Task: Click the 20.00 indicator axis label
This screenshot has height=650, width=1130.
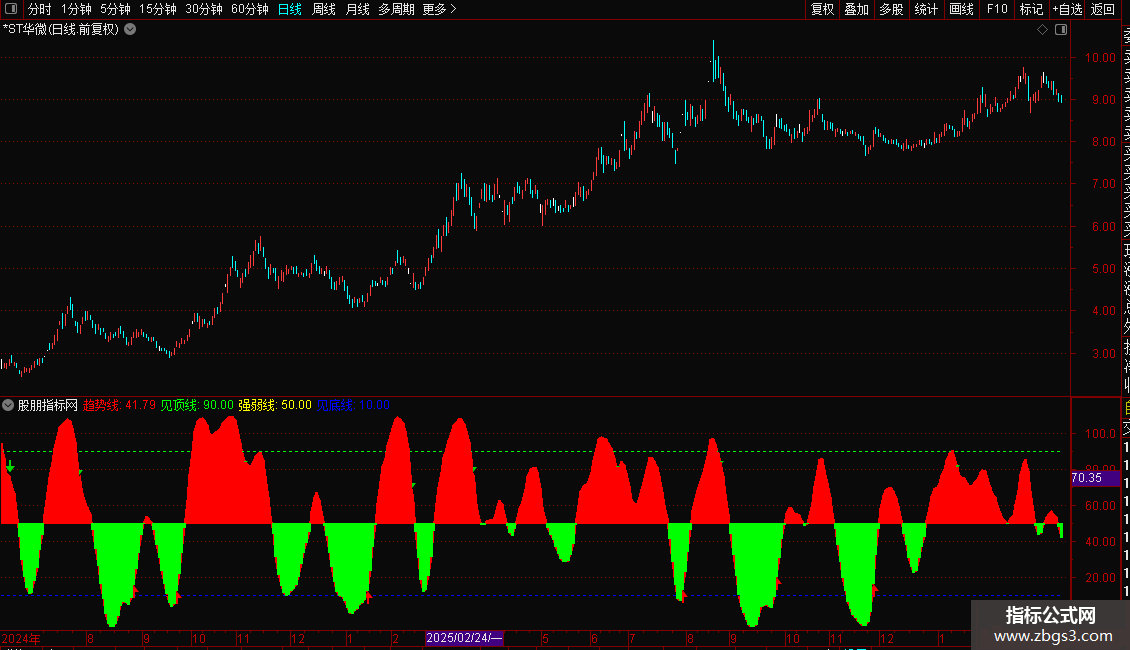Action: coord(1100,578)
